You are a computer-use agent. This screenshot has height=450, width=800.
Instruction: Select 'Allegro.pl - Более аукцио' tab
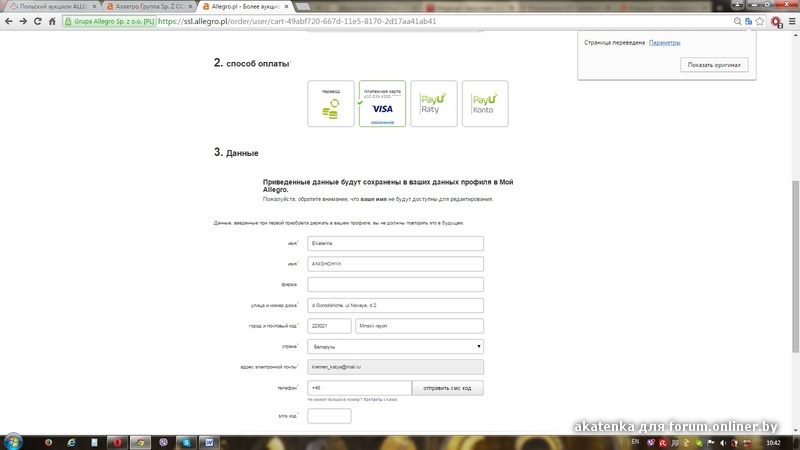pos(245,7)
